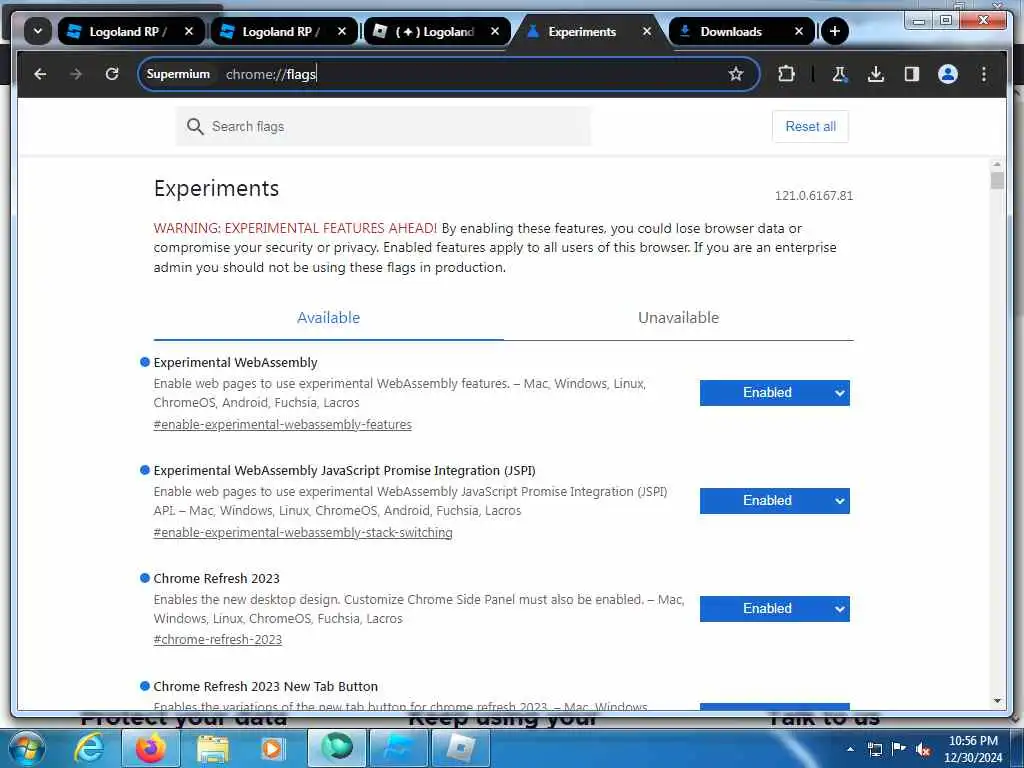Open the Unavailable flags tab
The image size is (1024, 768).
point(679,318)
